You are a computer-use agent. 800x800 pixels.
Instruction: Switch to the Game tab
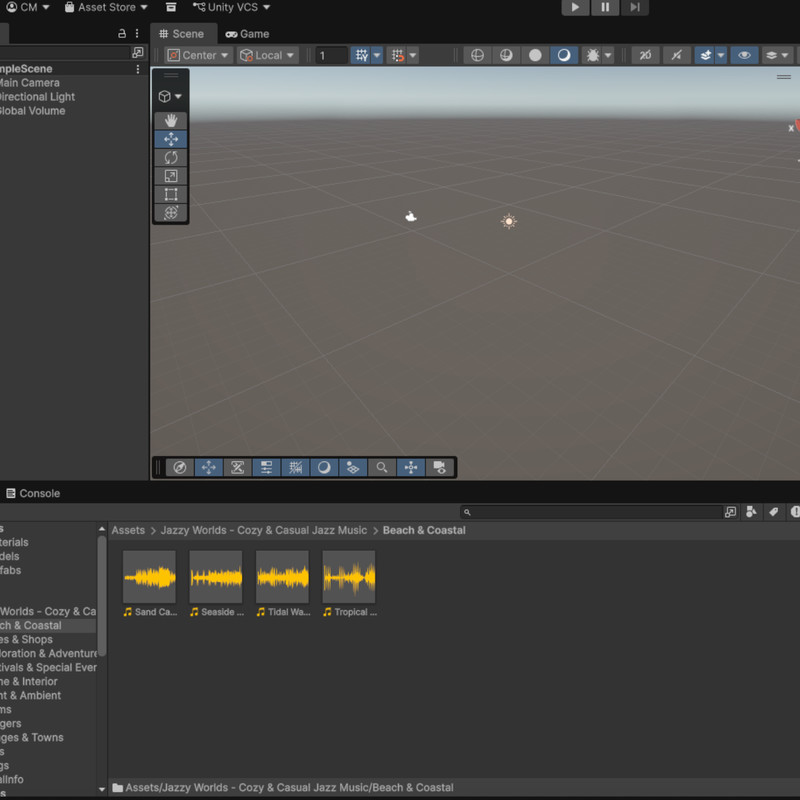pyautogui.click(x=247, y=34)
